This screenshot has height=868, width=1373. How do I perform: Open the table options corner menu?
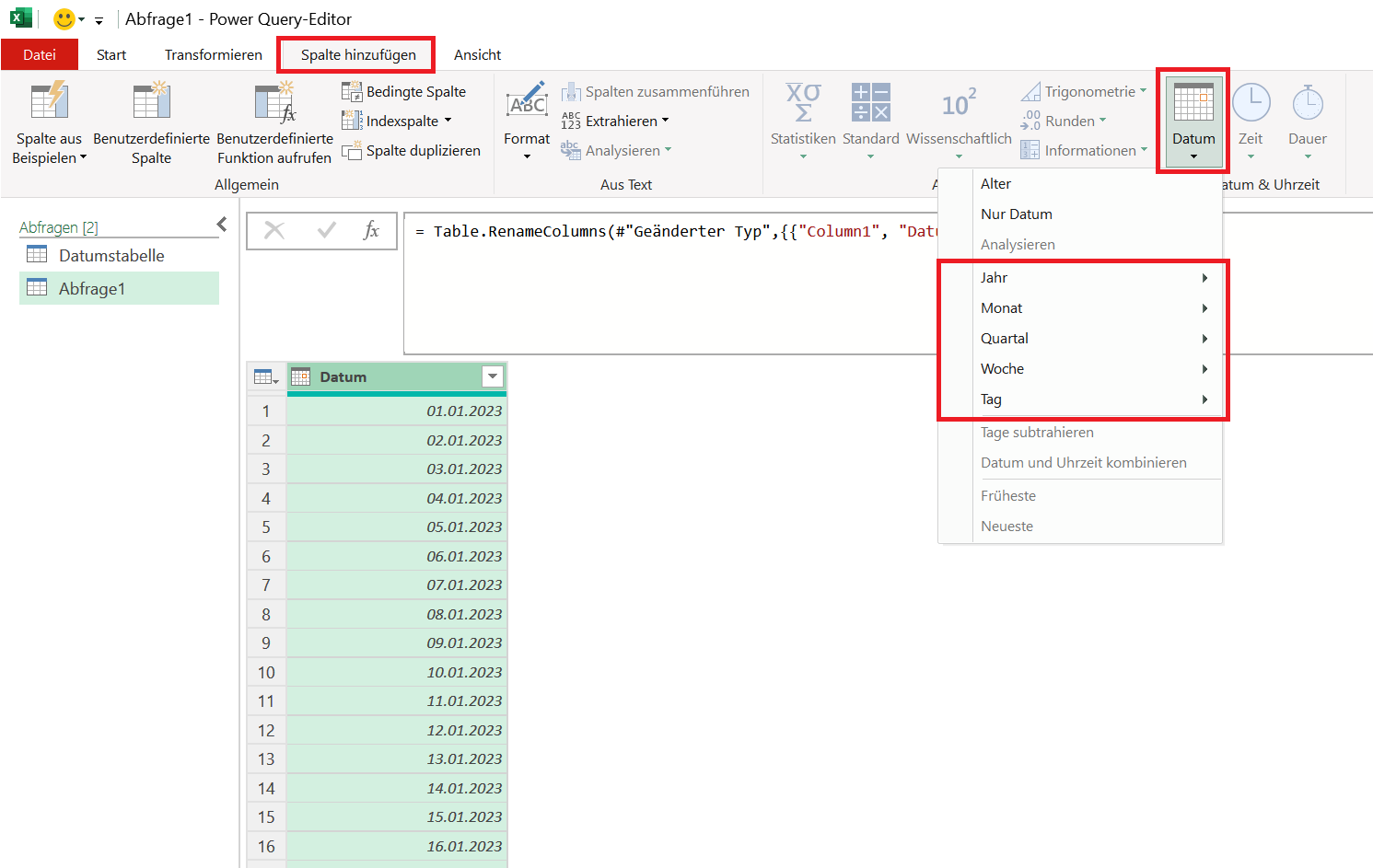click(266, 376)
